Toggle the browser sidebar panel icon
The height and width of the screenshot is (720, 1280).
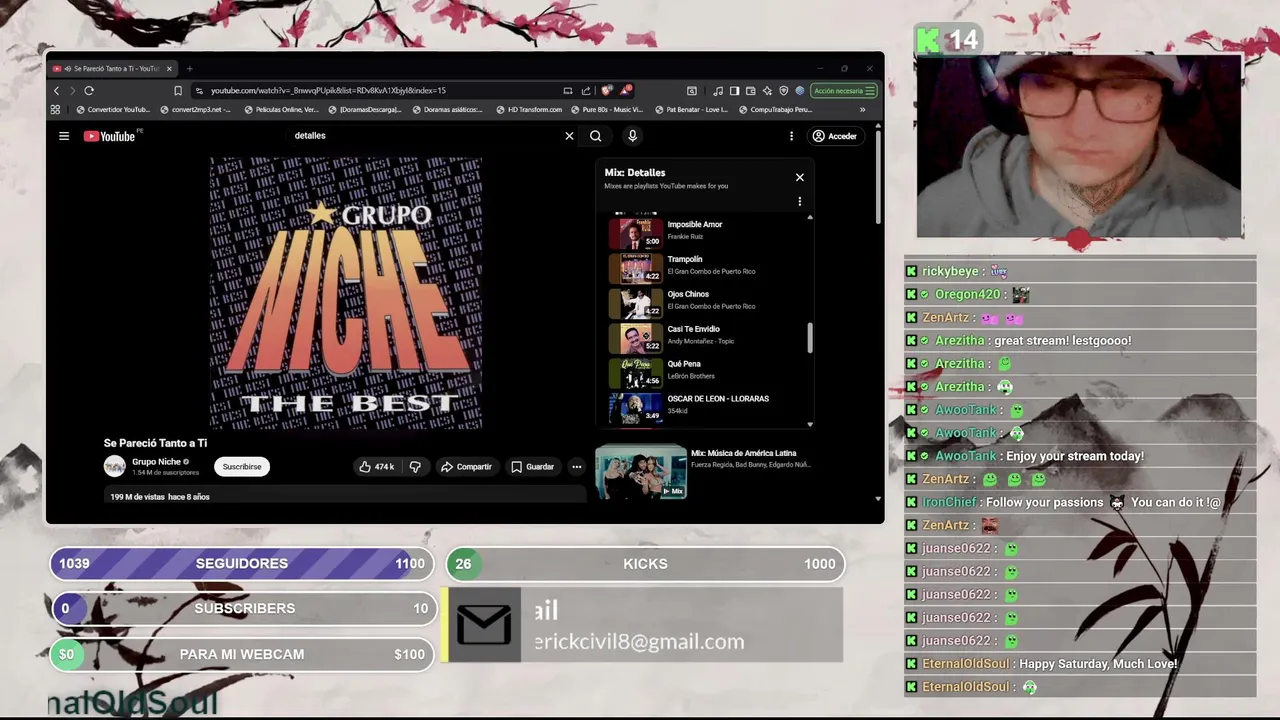(x=734, y=91)
